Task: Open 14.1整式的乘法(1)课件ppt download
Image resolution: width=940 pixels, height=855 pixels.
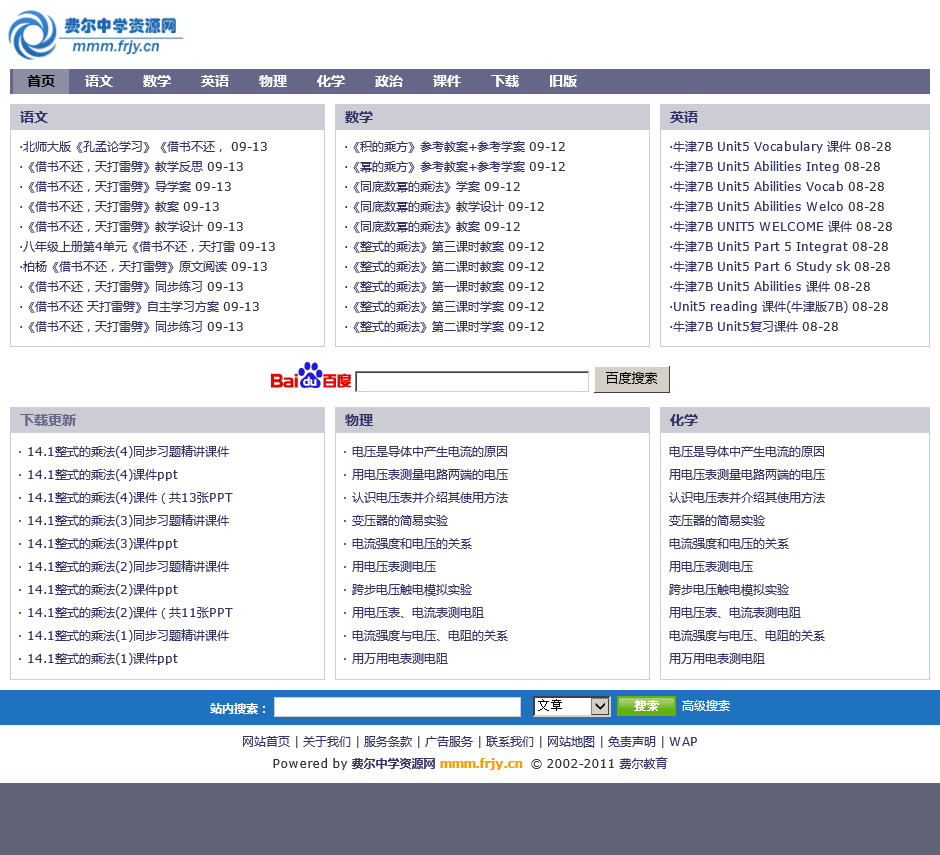Action: point(103,659)
